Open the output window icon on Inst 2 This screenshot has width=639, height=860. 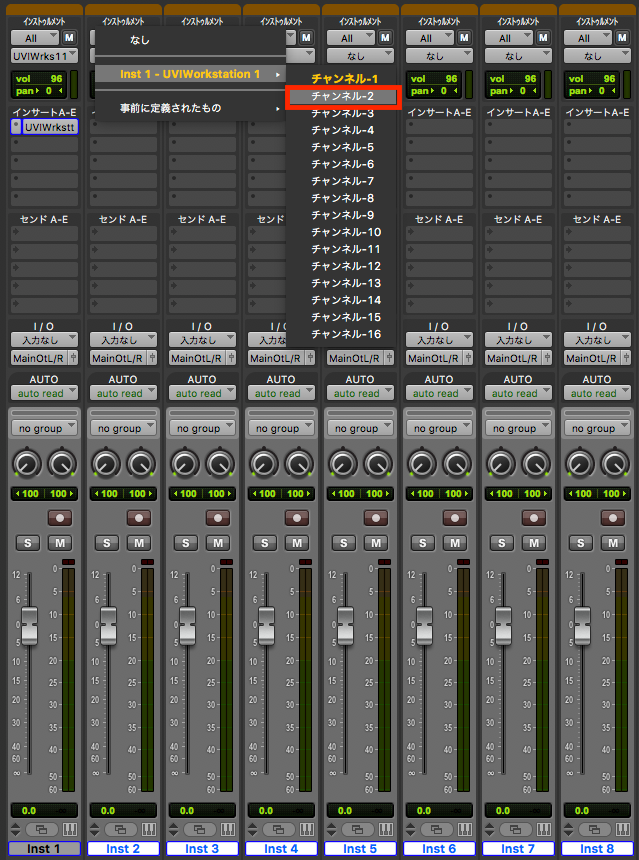121,829
